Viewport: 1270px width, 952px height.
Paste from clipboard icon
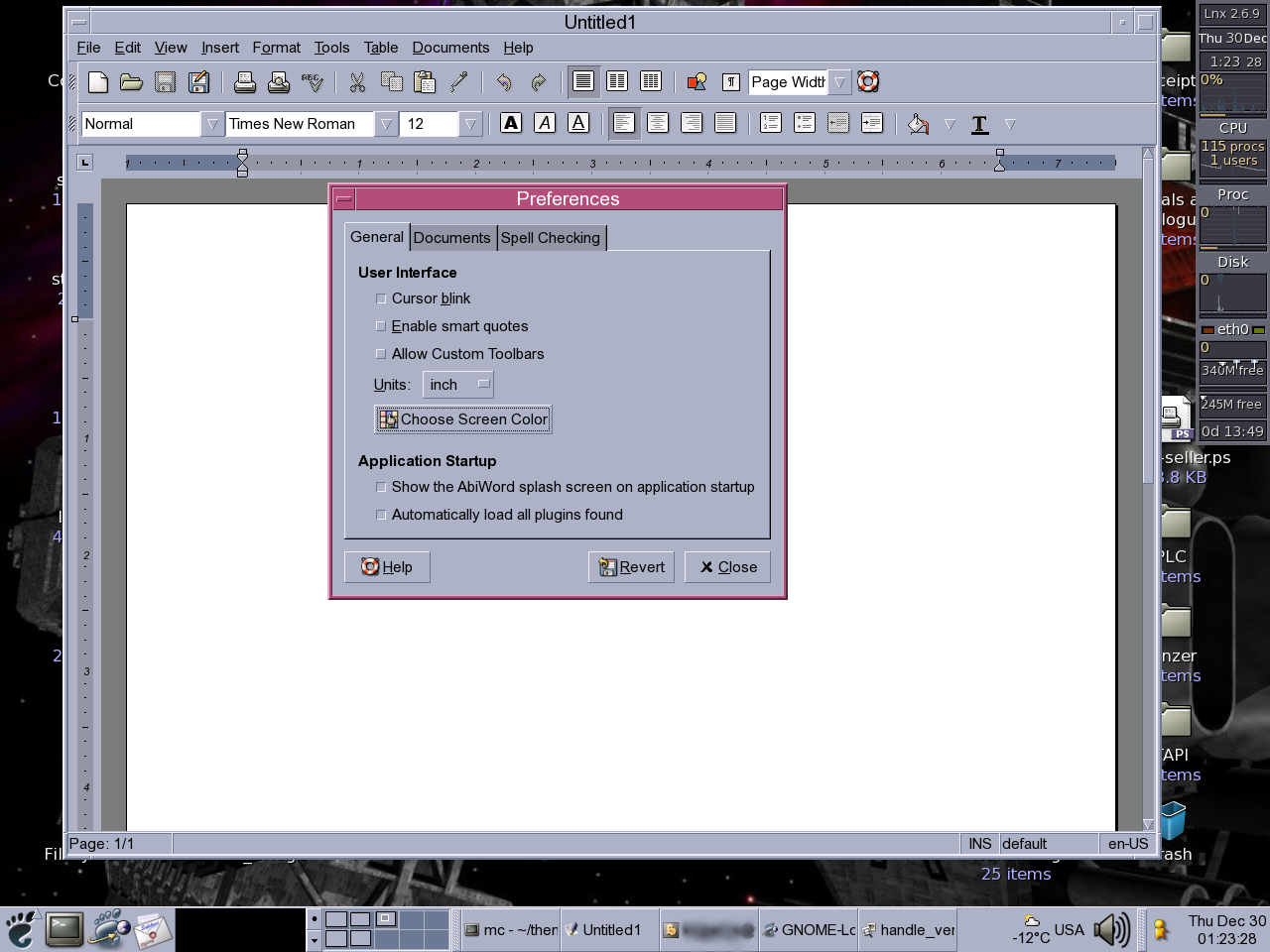point(425,82)
